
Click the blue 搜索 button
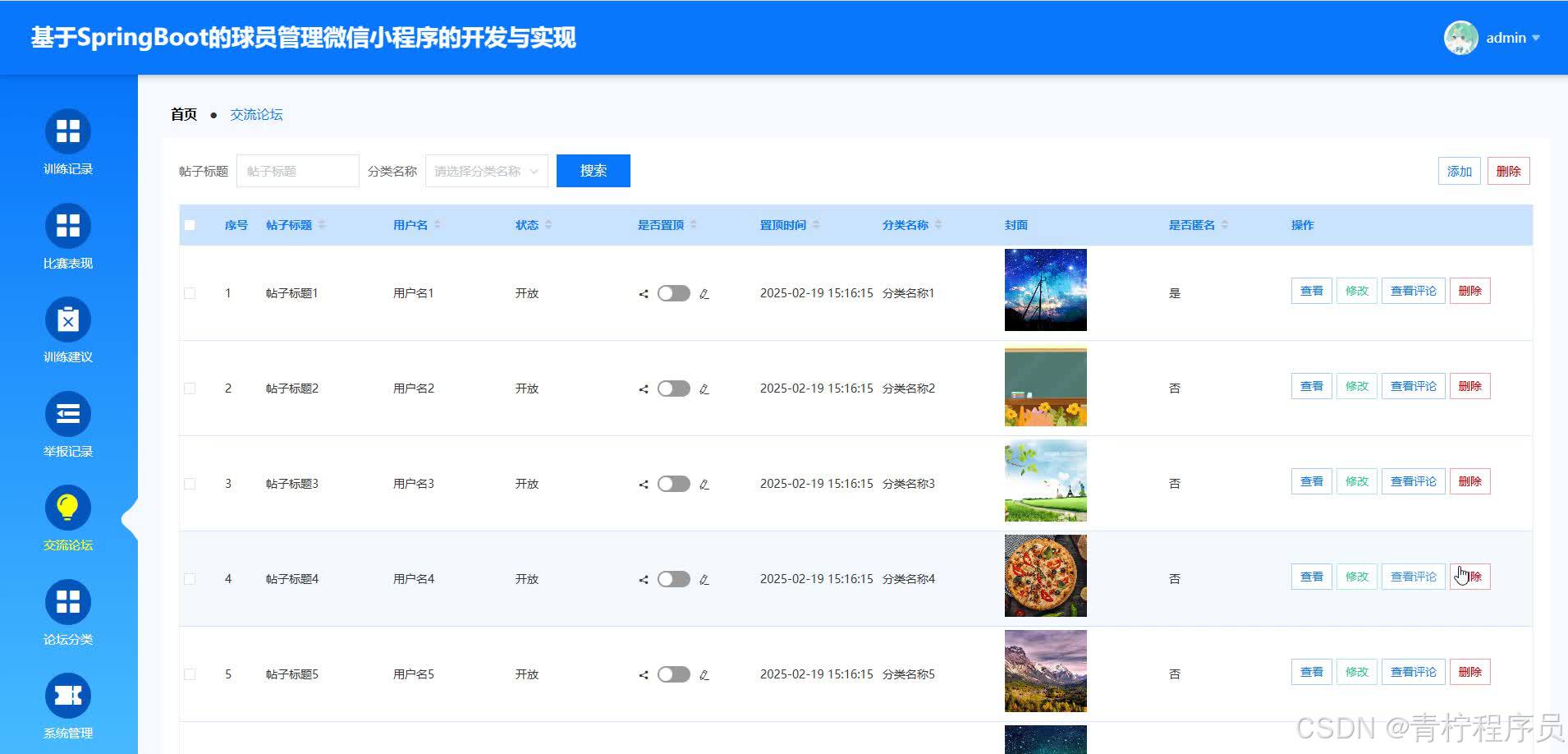click(593, 171)
